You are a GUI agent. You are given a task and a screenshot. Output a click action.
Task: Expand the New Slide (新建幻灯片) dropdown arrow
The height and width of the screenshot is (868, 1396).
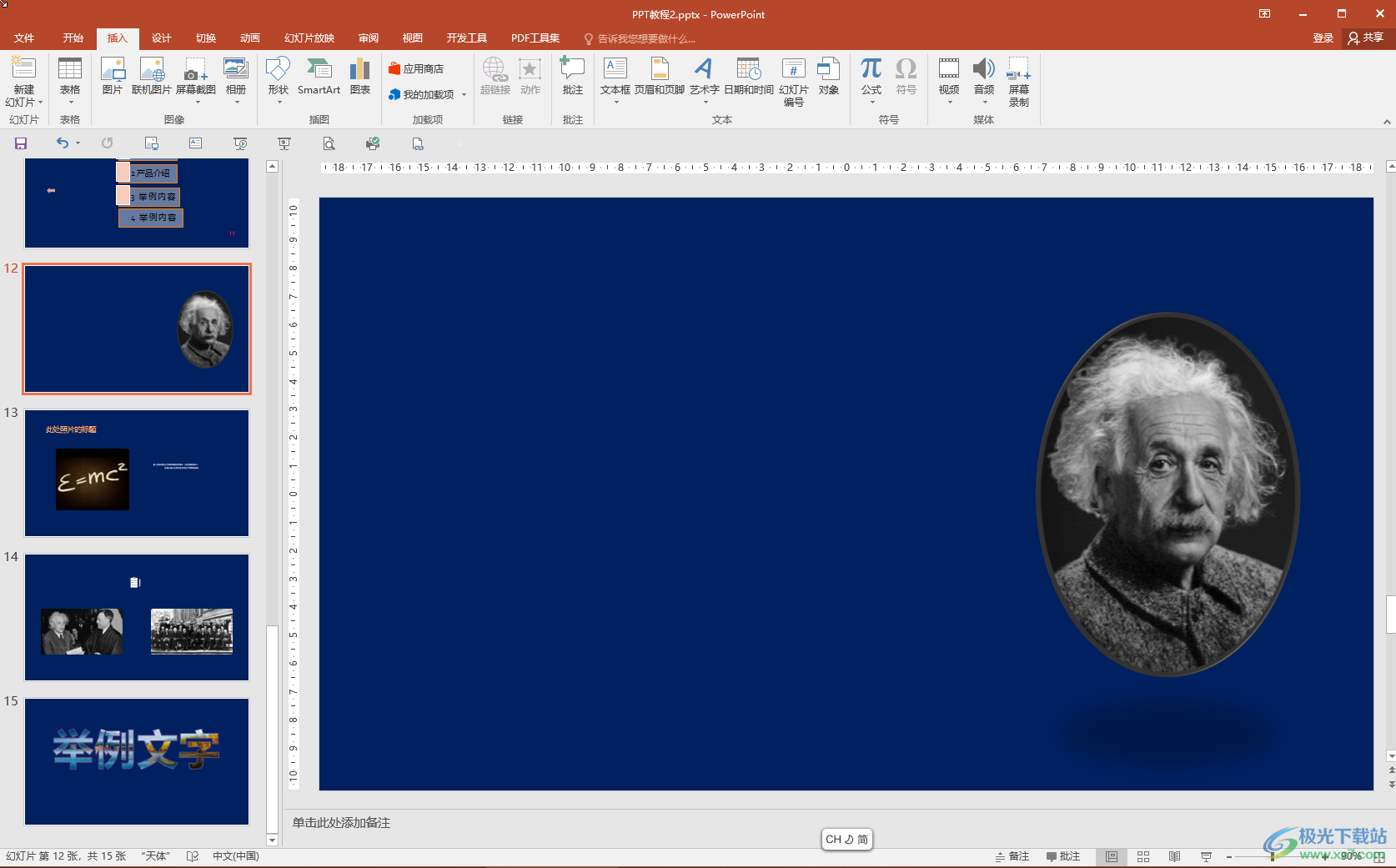(x=40, y=103)
